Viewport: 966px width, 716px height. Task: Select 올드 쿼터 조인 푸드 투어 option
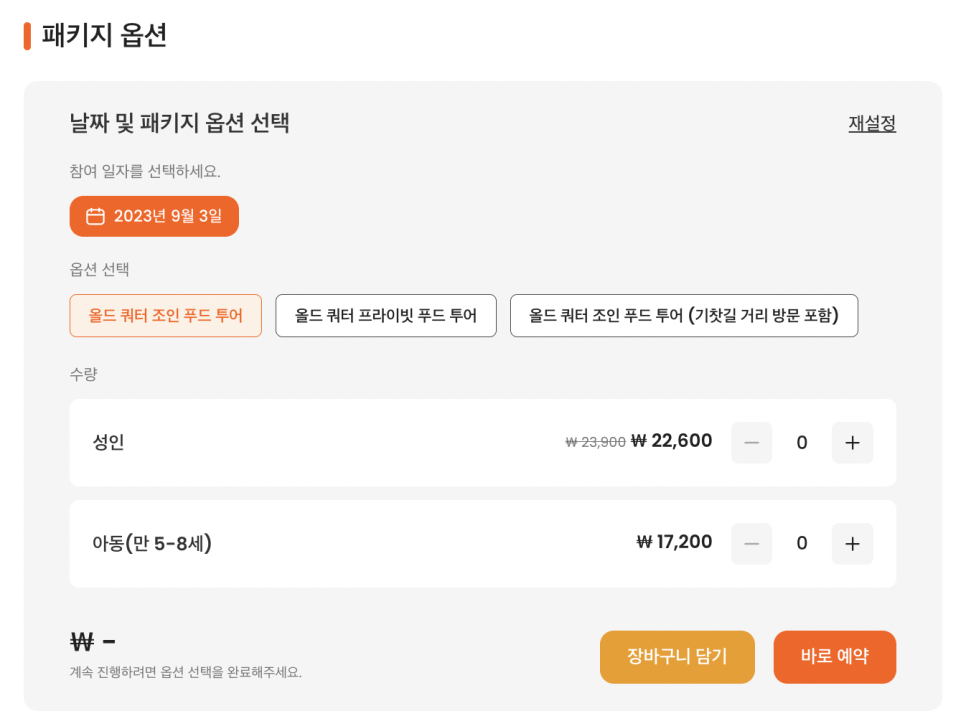coord(166,315)
